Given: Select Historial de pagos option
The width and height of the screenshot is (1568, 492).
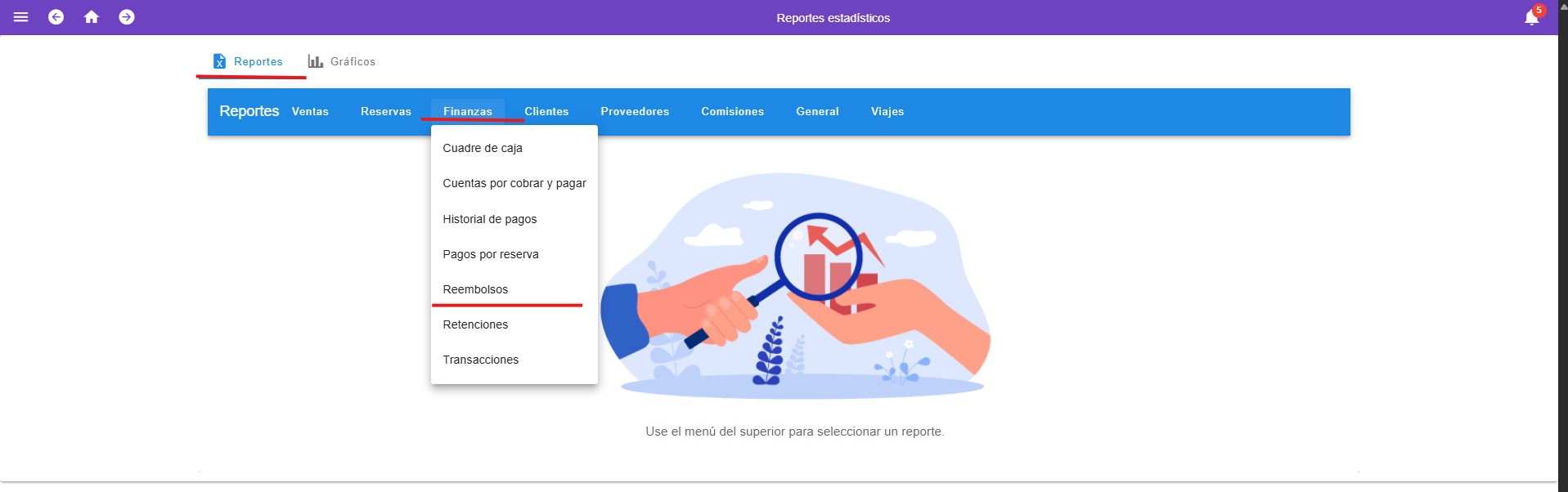Looking at the screenshot, I should coord(490,219).
